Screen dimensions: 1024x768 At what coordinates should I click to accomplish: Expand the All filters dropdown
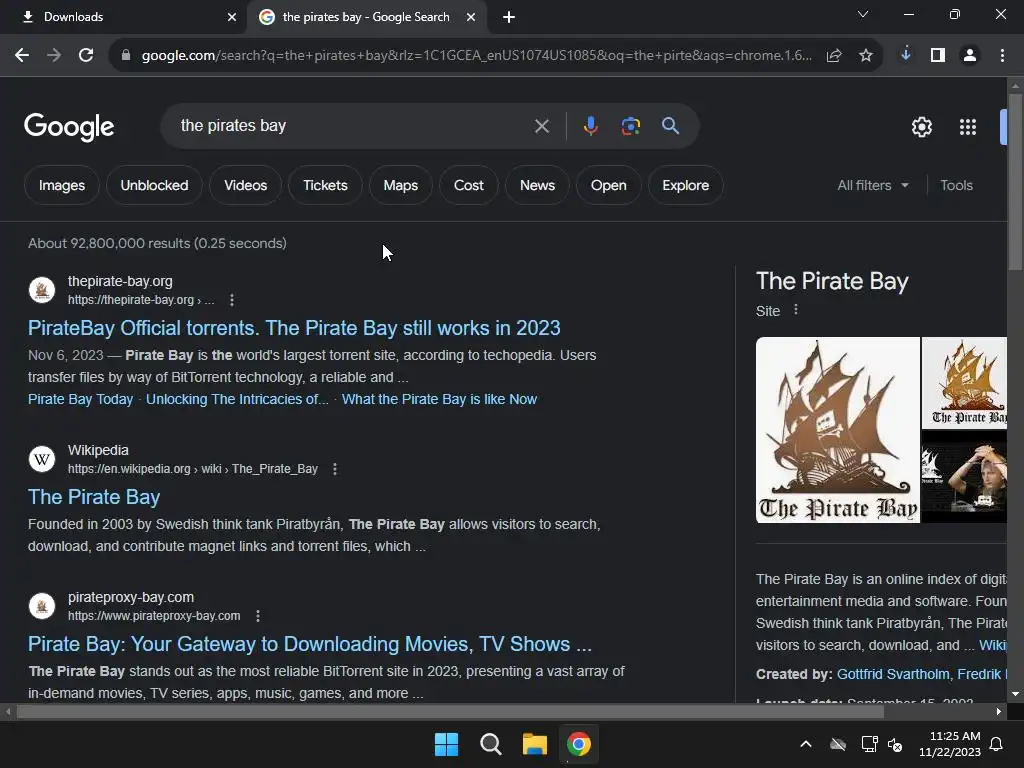click(873, 185)
